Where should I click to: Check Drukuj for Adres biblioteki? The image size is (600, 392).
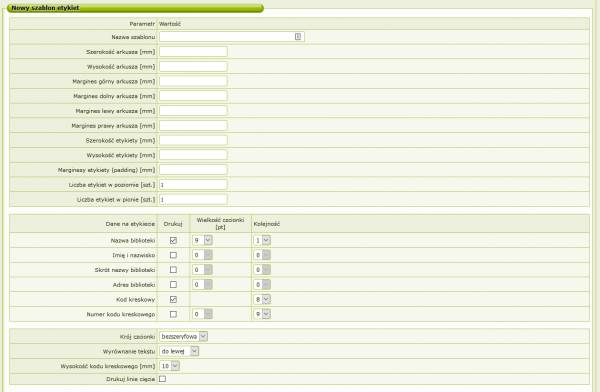click(173, 284)
